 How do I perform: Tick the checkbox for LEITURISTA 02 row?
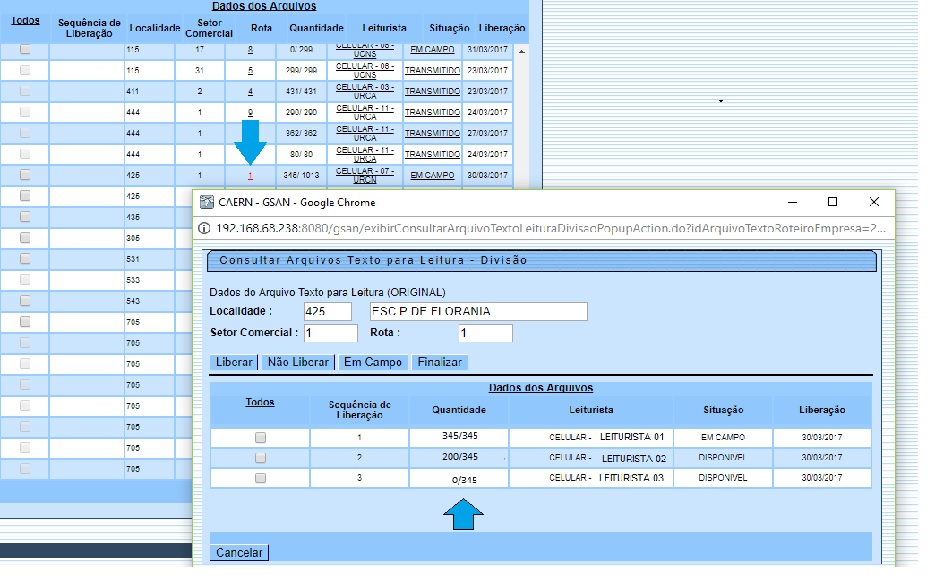(x=260, y=458)
